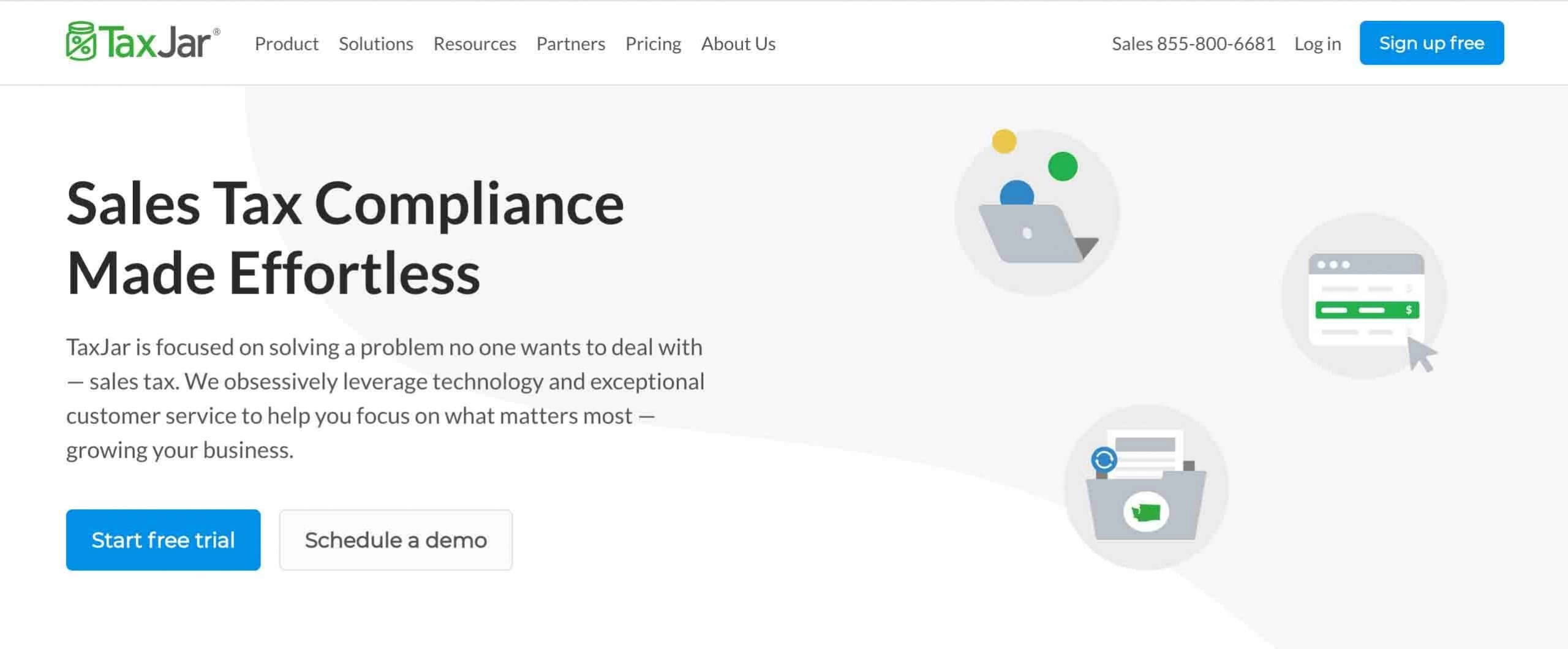The image size is (1568, 649).
Task: Click the paragraph starting 'TaxJar is focused on'
Action: click(385, 398)
